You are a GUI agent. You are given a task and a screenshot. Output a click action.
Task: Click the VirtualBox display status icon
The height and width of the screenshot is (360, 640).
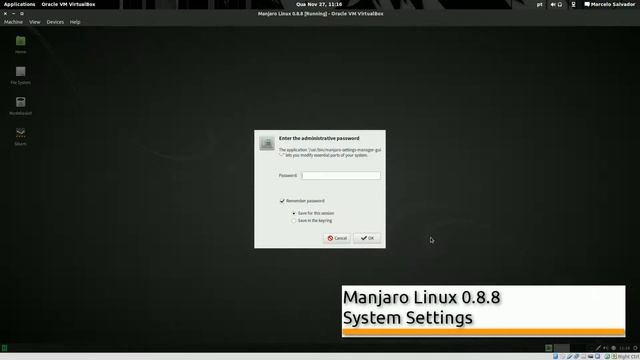pyautogui.click(x=590, y=356)
